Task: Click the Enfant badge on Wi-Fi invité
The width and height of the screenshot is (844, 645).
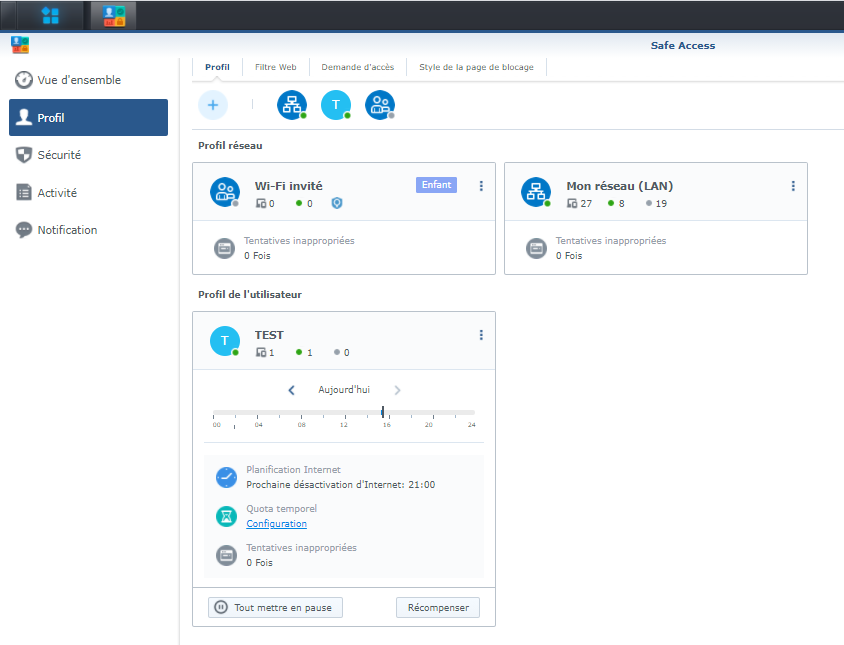Action: click(x=437, y=185)
